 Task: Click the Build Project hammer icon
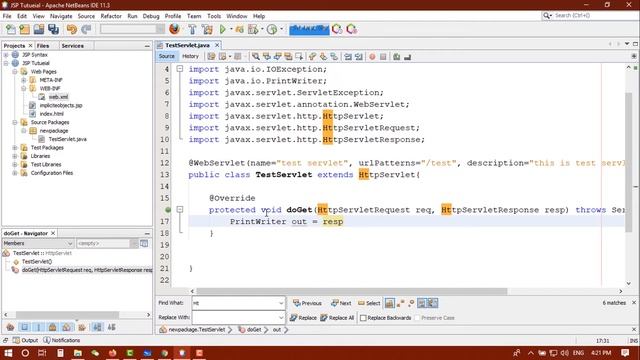click(x=192, y=29)
